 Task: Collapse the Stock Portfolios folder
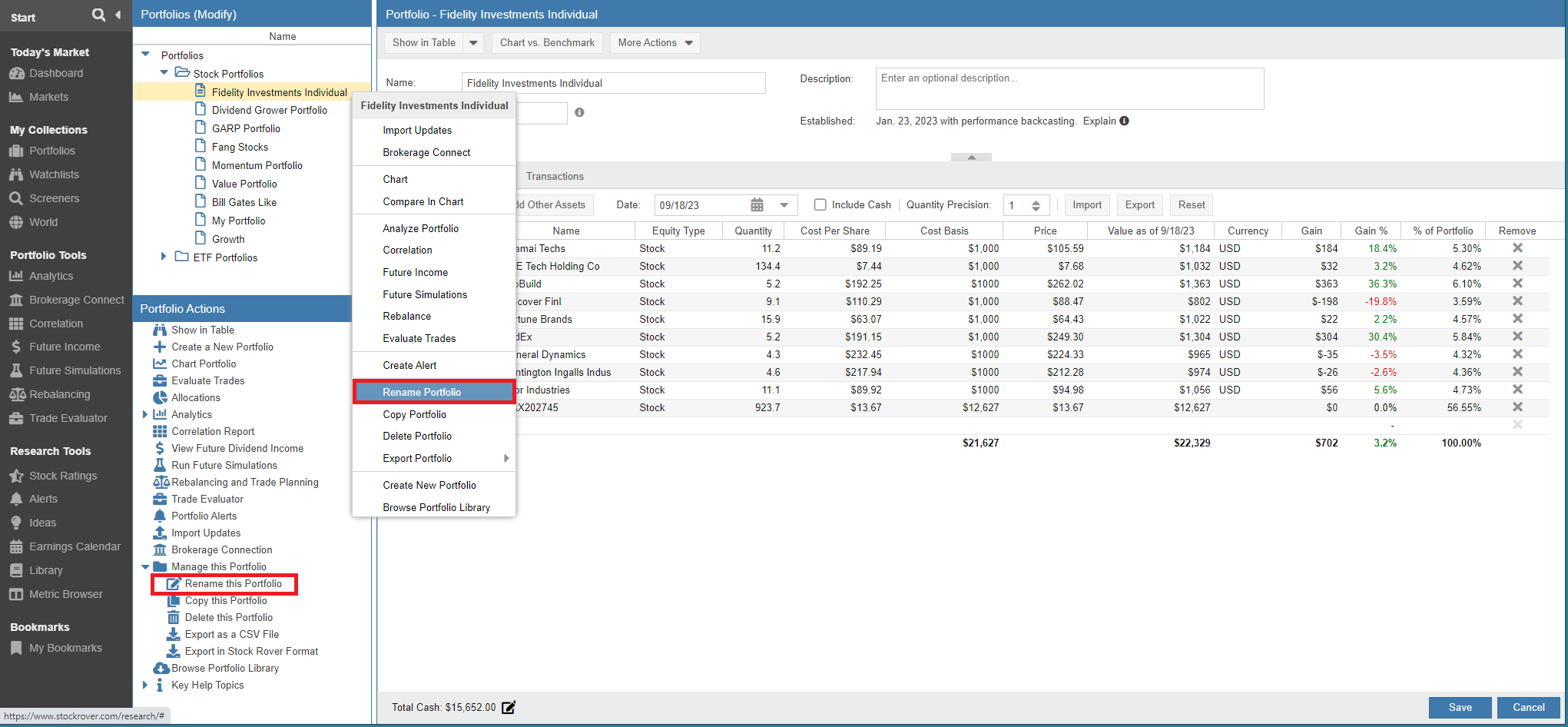coord(164,73)
